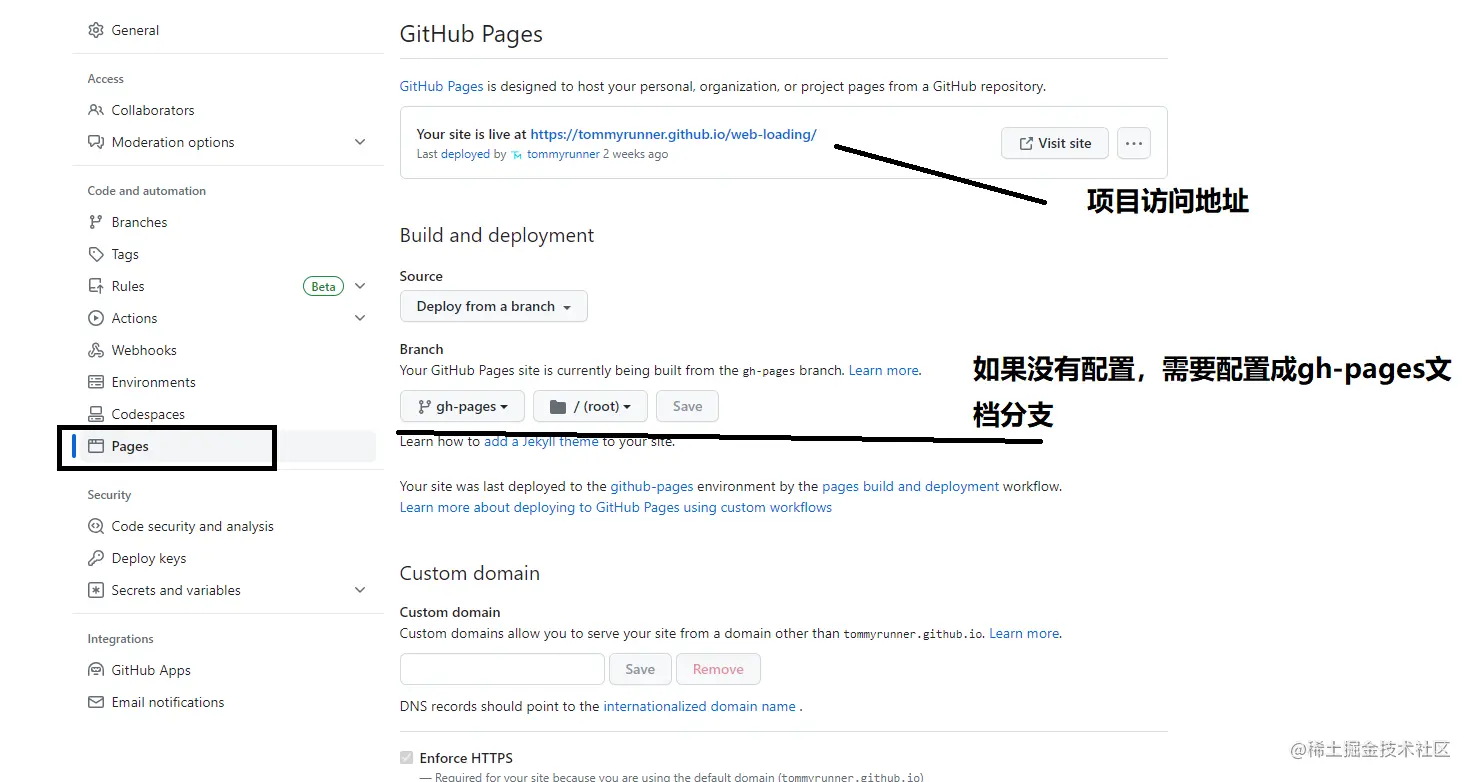This screenshot has height=782, width=1473.
Task: Click the Webhooks icon
Action: tap(96, 350)
